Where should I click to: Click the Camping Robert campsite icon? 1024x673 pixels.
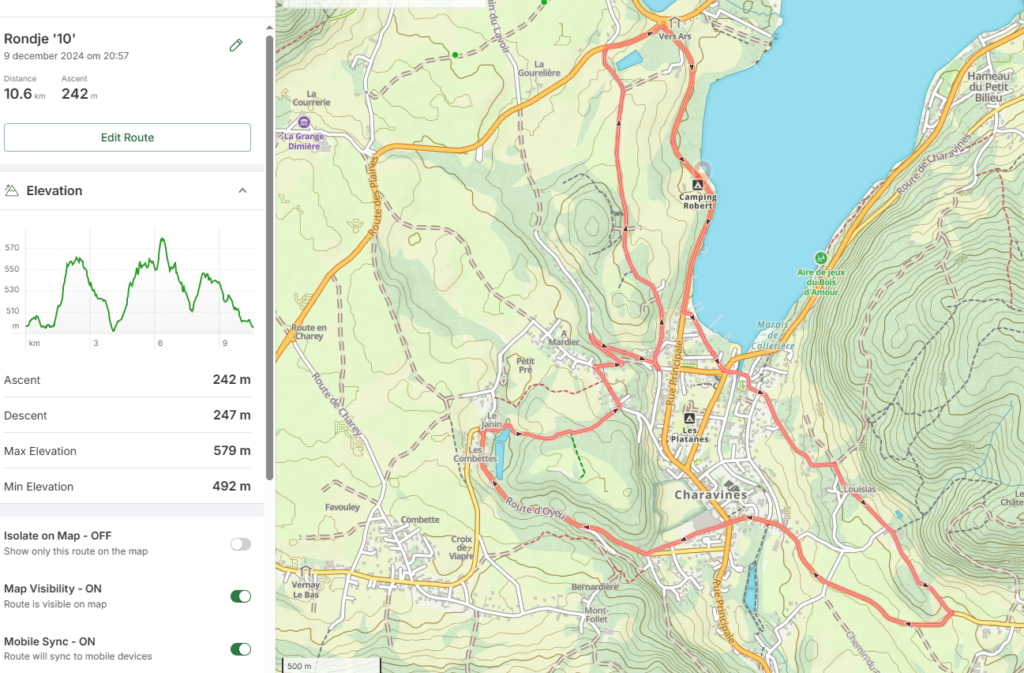pyautogui.click(x=698, y=185)
